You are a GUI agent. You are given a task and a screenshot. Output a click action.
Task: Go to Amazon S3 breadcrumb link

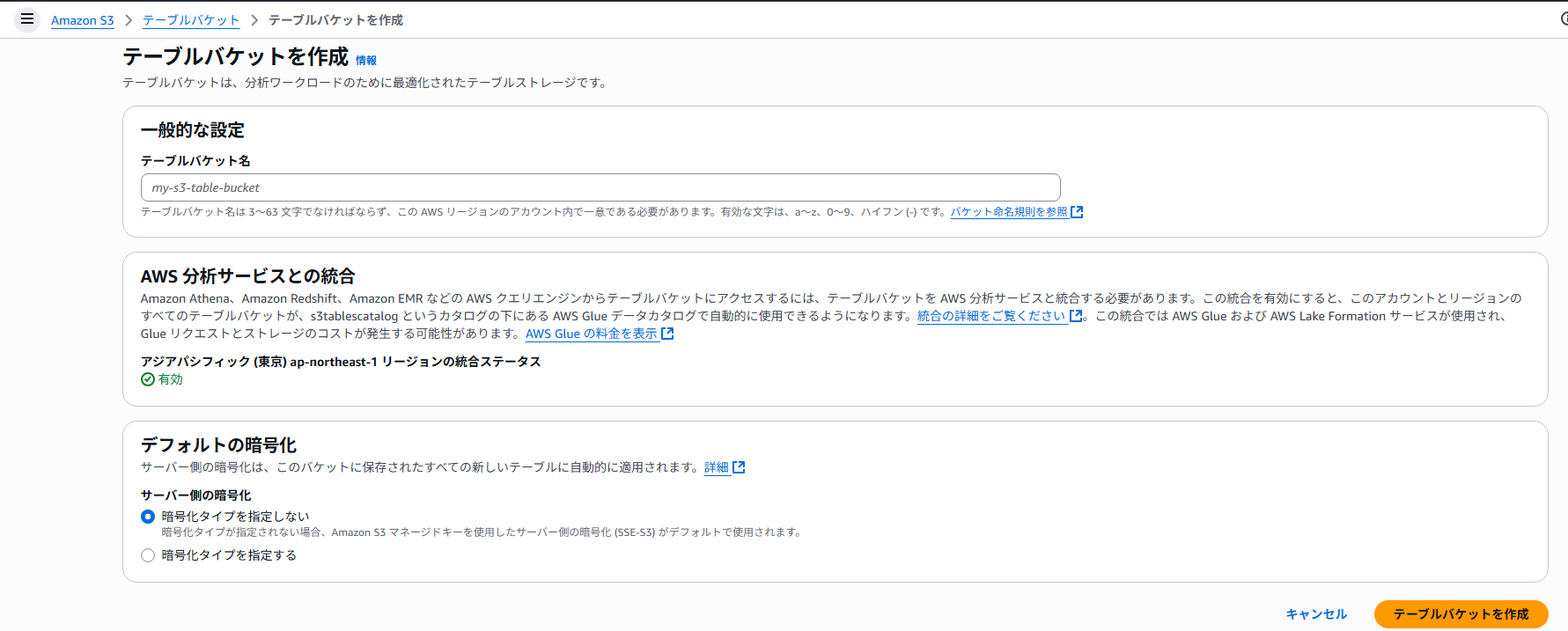point(83,20)
